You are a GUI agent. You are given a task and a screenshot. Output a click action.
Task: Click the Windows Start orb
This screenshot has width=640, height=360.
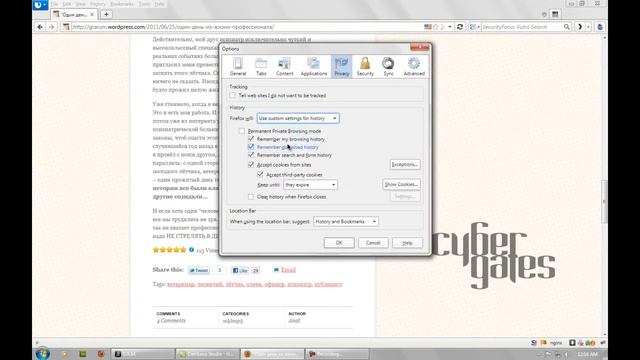click(x=42, y=353)
